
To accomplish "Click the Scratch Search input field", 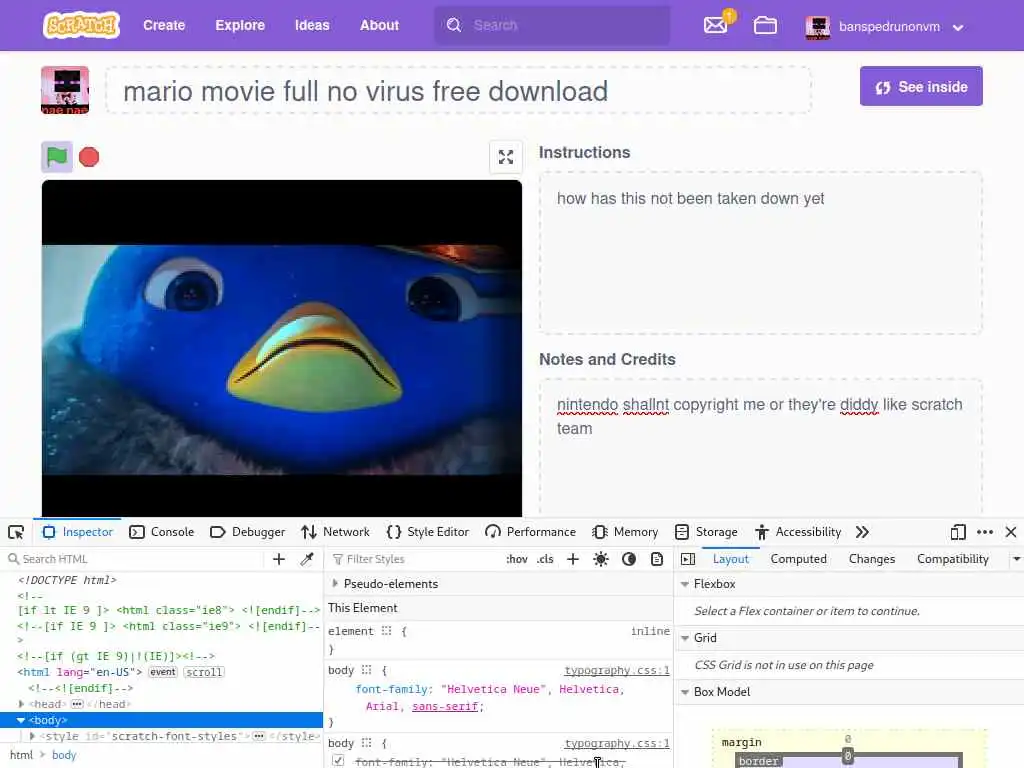I will click(x=552, y=25).
